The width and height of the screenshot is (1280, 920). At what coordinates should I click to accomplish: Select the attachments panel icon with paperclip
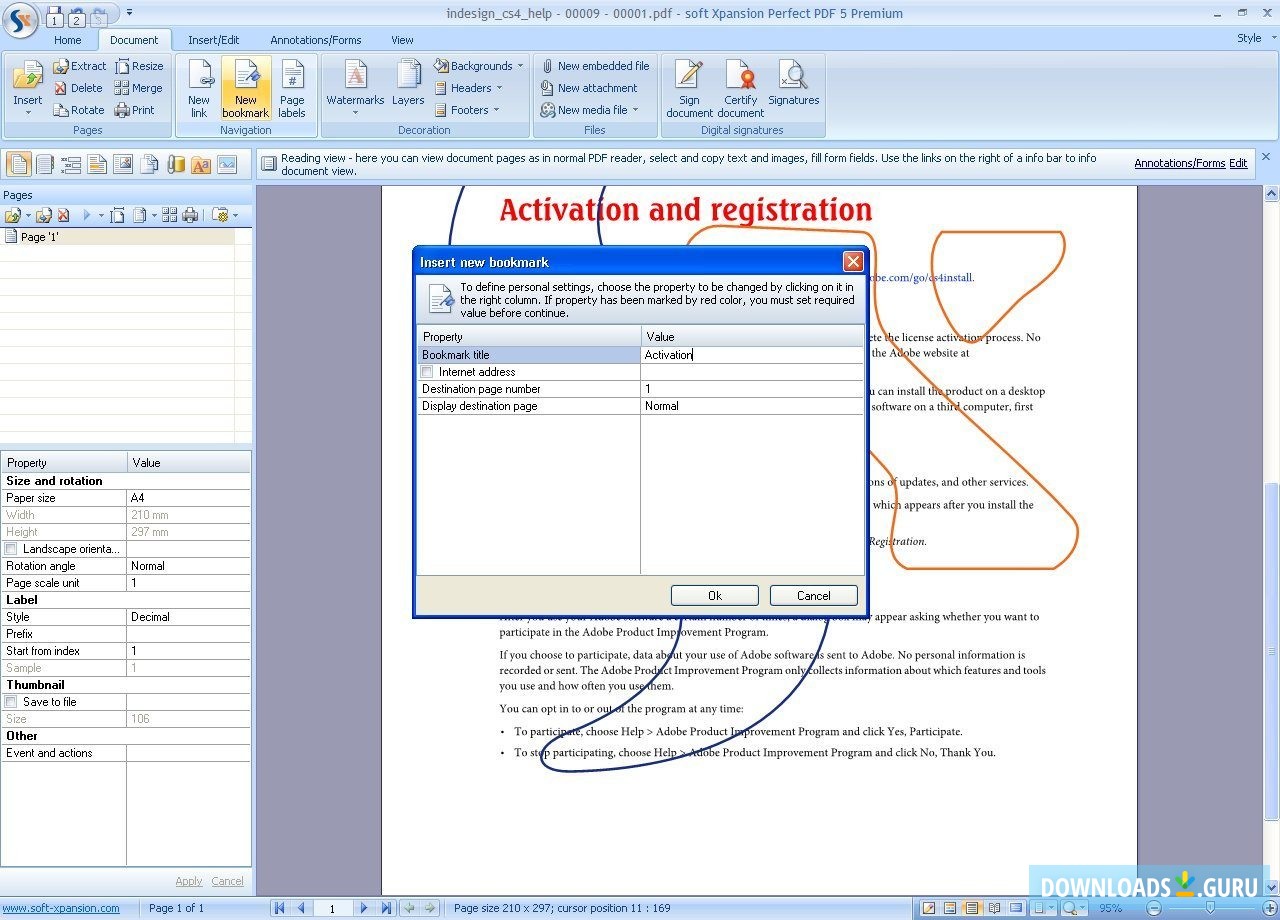point(175,164)
